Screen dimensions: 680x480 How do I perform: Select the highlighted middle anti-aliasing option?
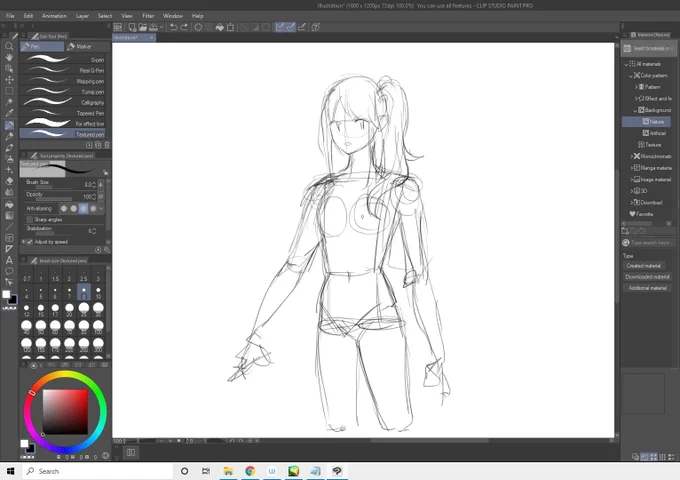(83, 209)
